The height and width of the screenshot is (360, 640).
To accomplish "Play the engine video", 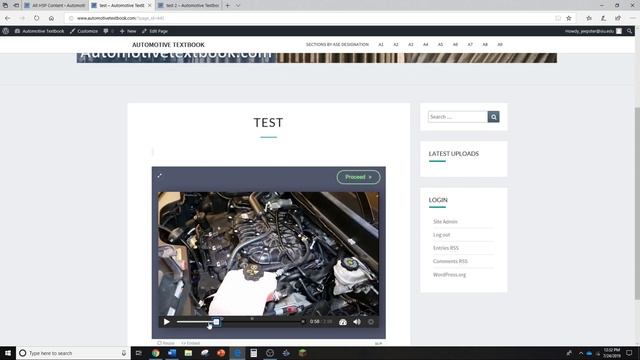I will pyautogui.click(x=167, y=322).
